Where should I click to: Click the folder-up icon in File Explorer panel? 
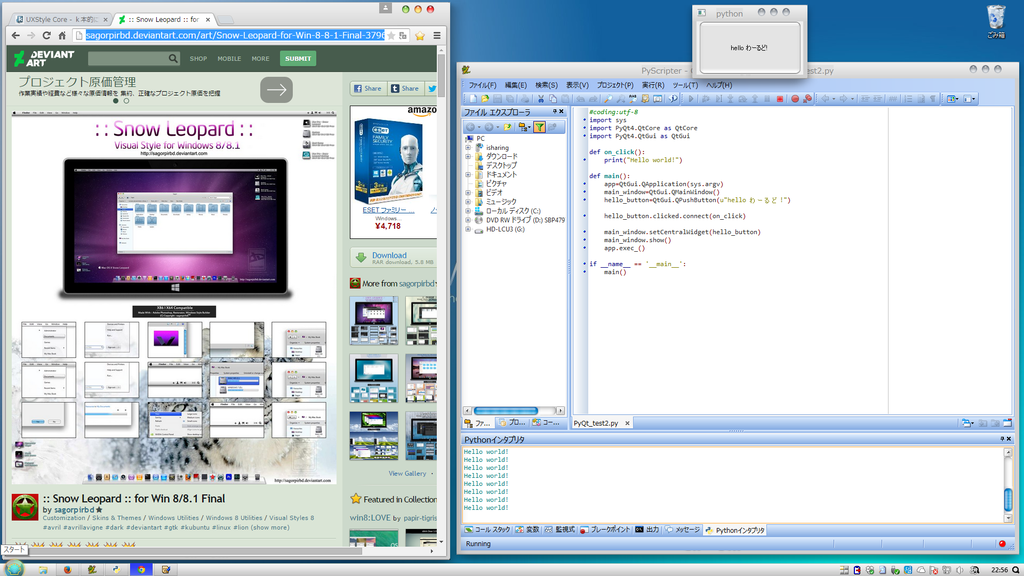[507, 127]
